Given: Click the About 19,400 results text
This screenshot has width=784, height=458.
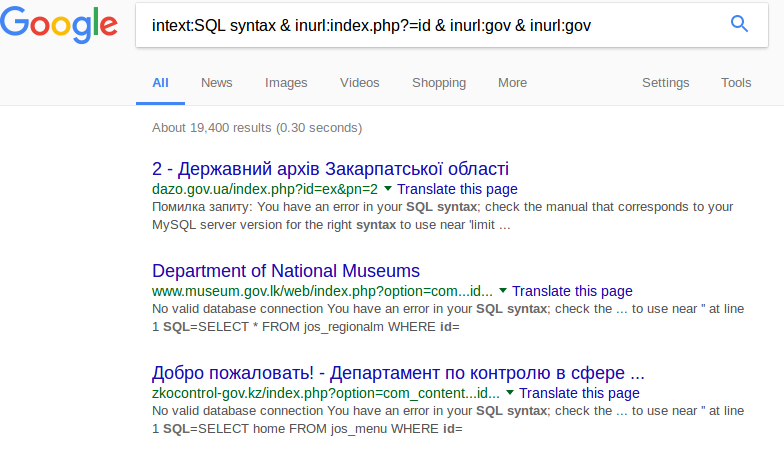Looking at the screenshot, I should (257, 128).
